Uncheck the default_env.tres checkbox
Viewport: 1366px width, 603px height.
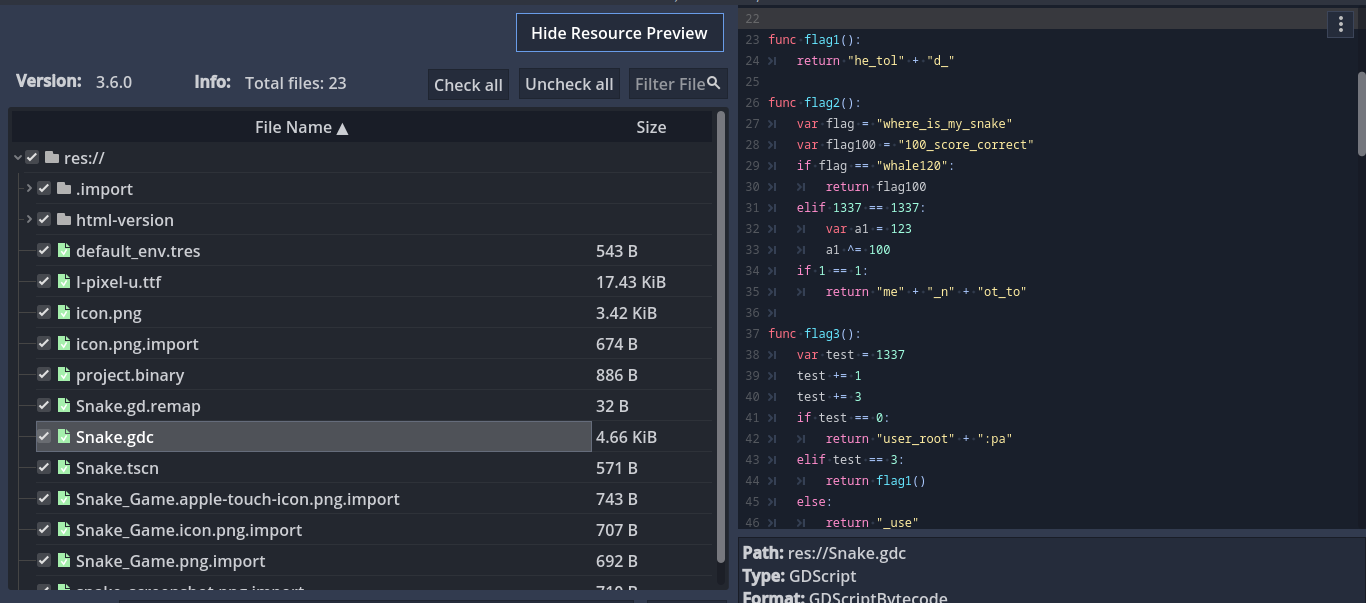[44, 251]
